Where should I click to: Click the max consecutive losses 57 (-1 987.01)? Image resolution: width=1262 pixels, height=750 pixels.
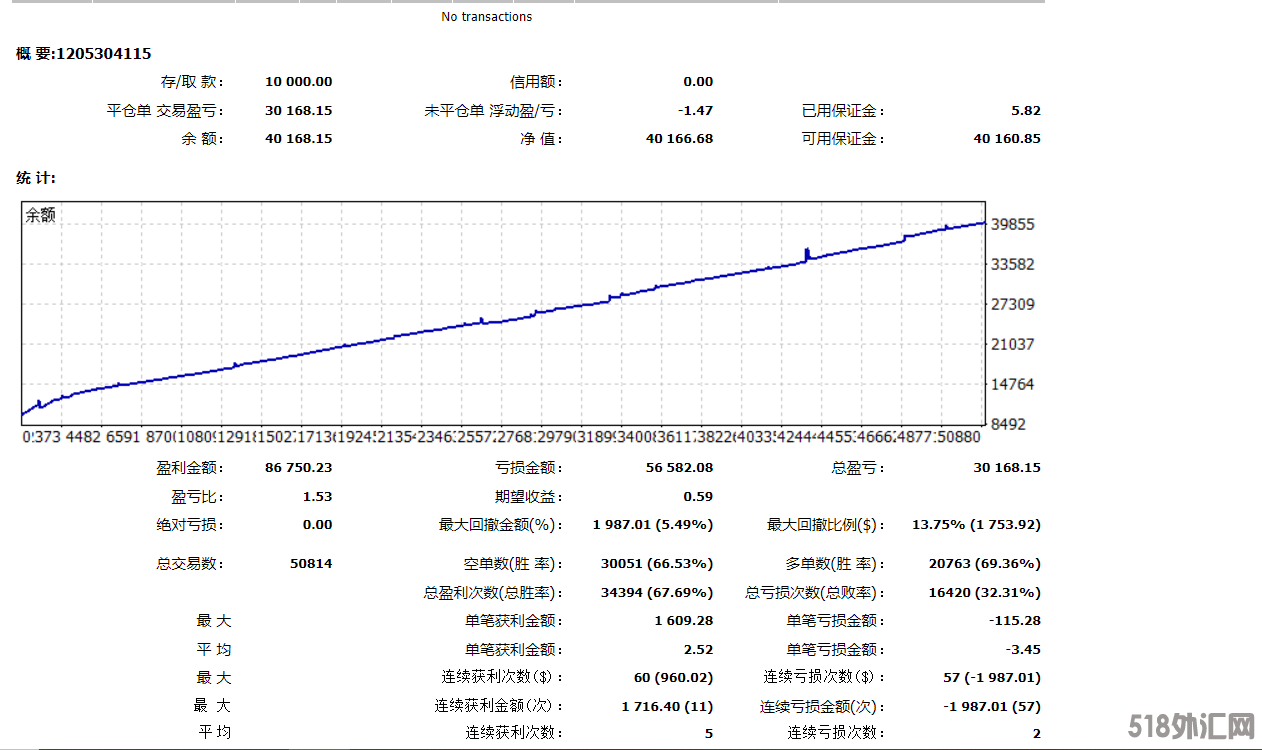991,678
